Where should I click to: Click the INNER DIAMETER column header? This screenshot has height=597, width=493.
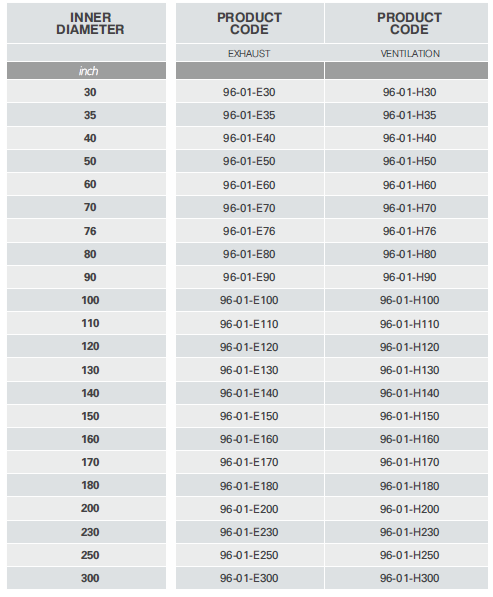pos(90,23)
